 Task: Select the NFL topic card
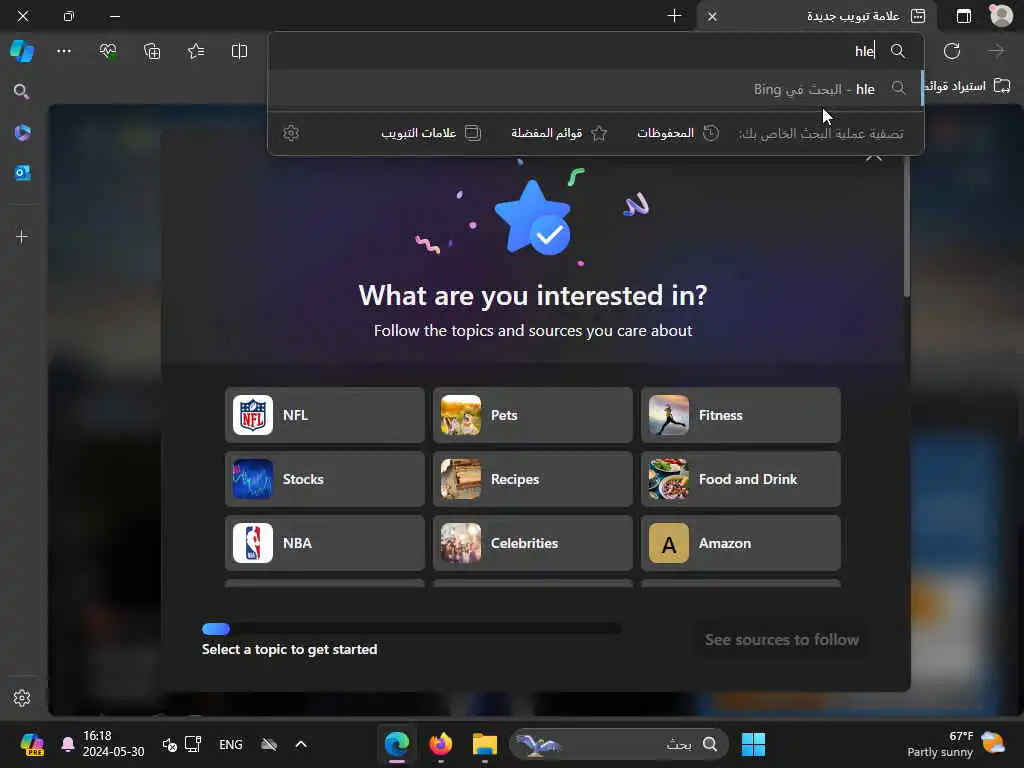[325, 415]
